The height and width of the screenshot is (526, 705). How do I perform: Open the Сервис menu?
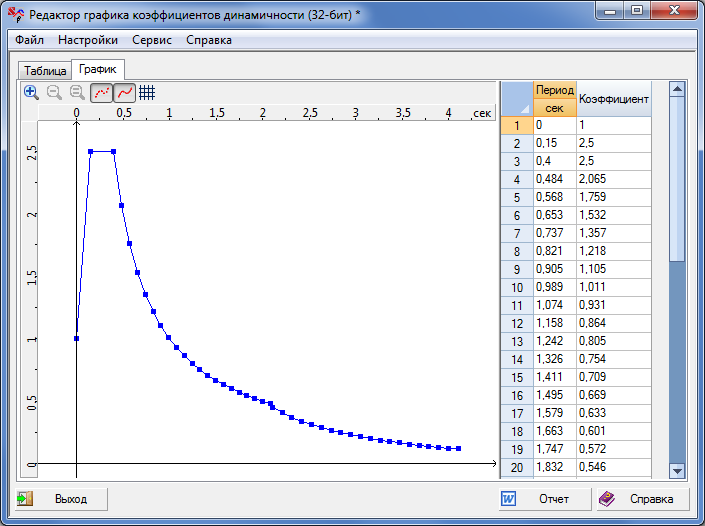pyautogui.click(x=152, y=40)
